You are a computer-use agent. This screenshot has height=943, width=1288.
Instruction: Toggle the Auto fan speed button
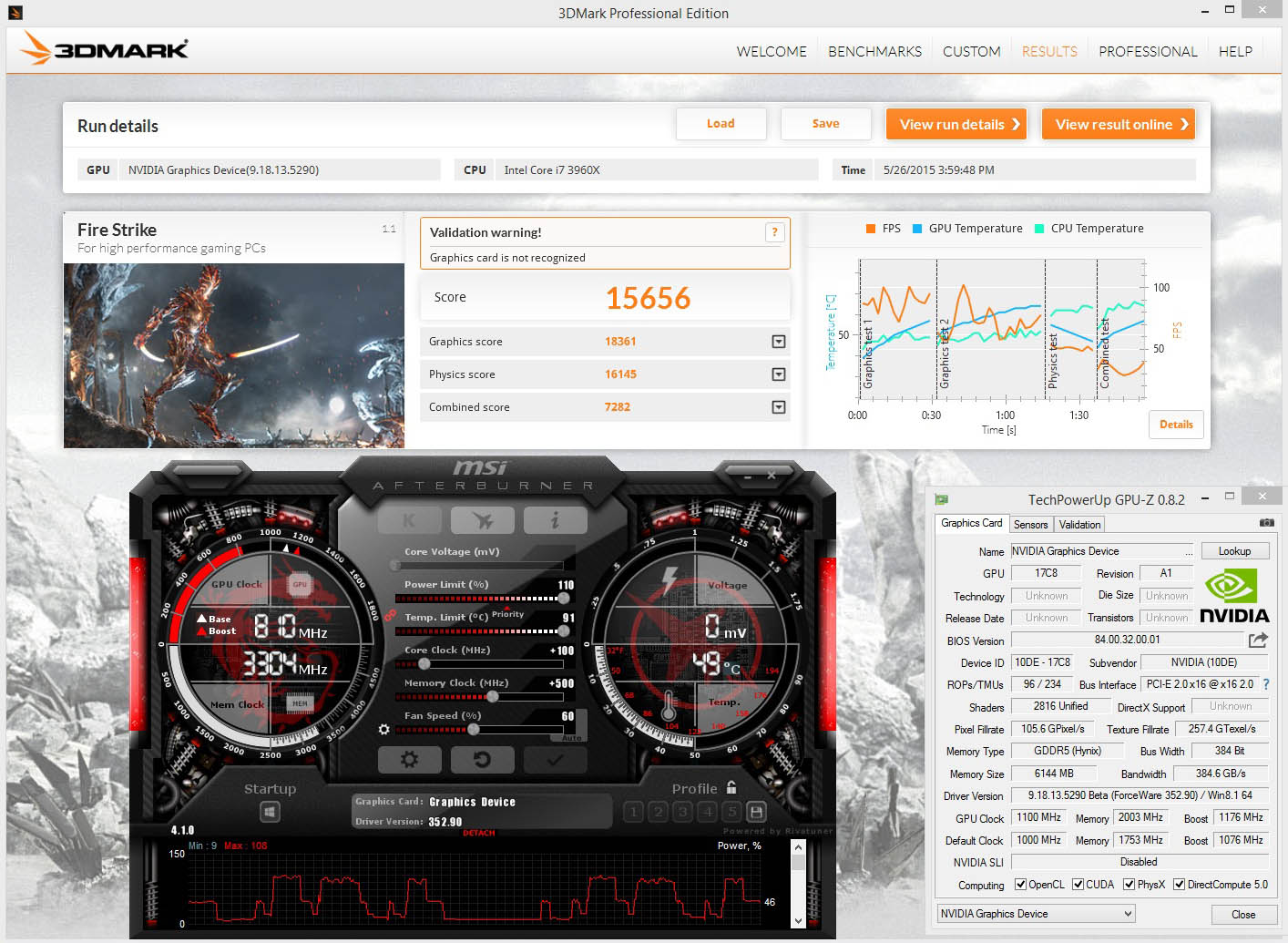tap(571, 737)
